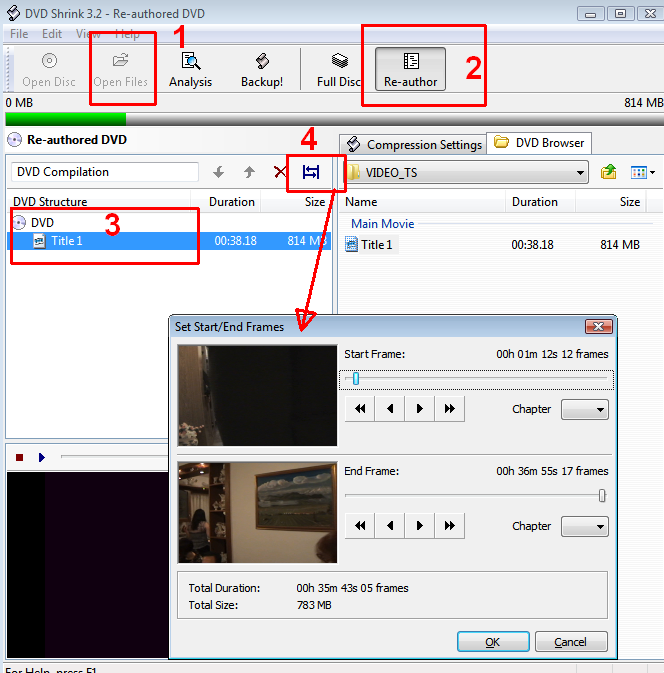Step End Frame forward one frame

(x=420, y=525)
